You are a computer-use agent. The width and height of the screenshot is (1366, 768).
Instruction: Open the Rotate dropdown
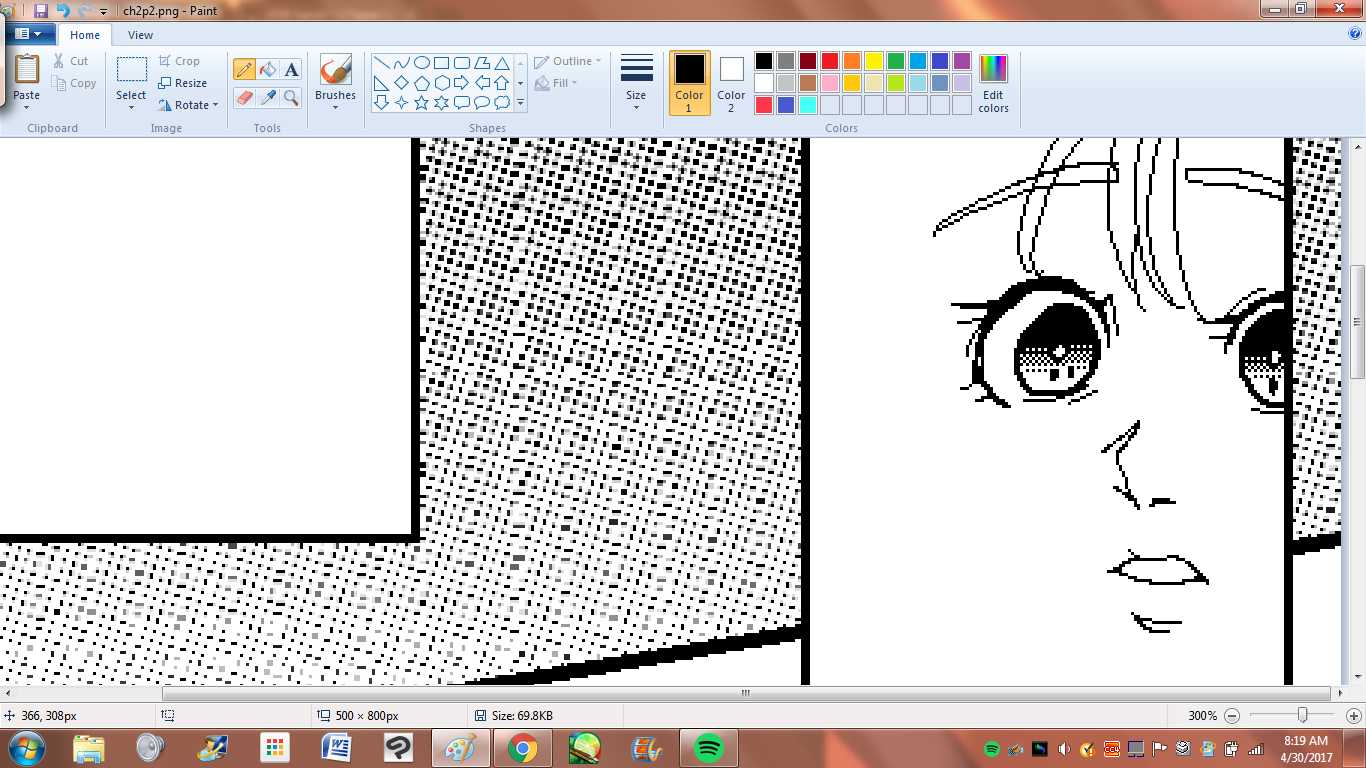pos(189,105)
